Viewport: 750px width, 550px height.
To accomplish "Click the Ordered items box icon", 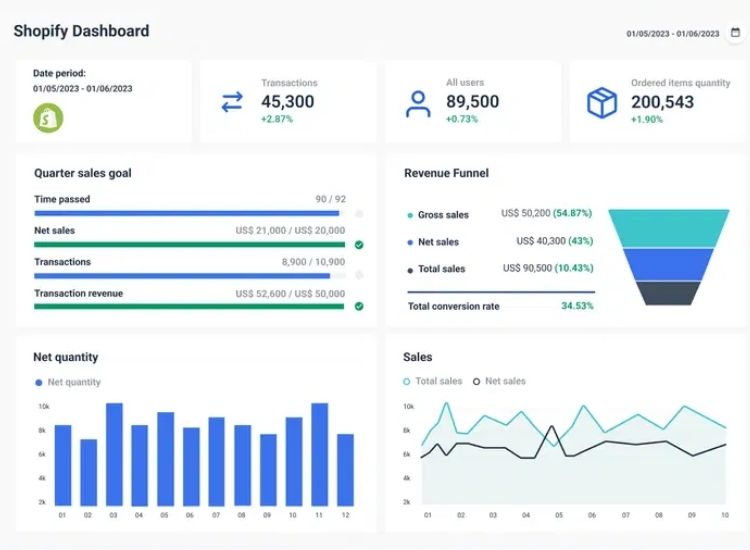I will 602,102.
